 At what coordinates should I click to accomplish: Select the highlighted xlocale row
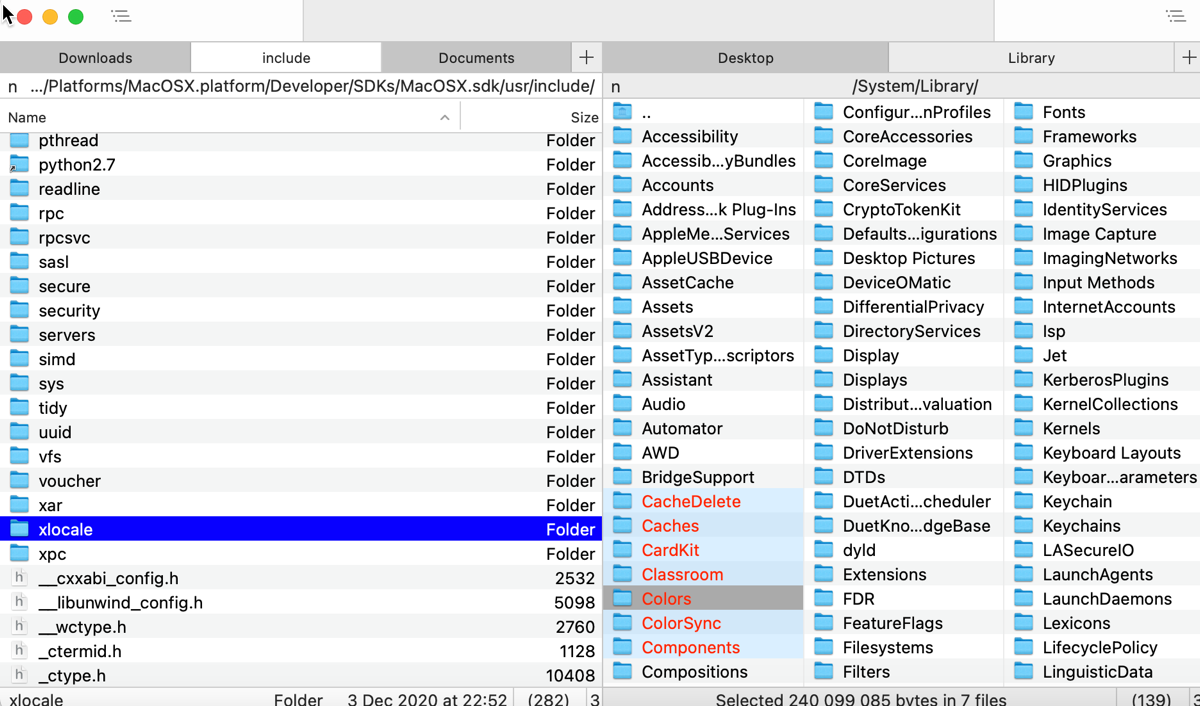coord(300,529)
